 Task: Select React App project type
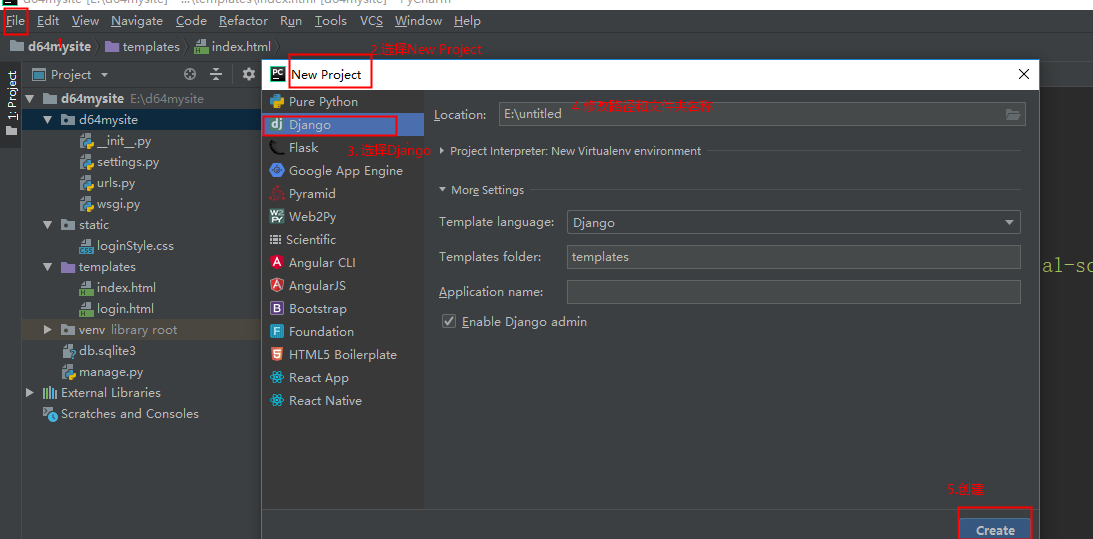click(x=343, y=378)
